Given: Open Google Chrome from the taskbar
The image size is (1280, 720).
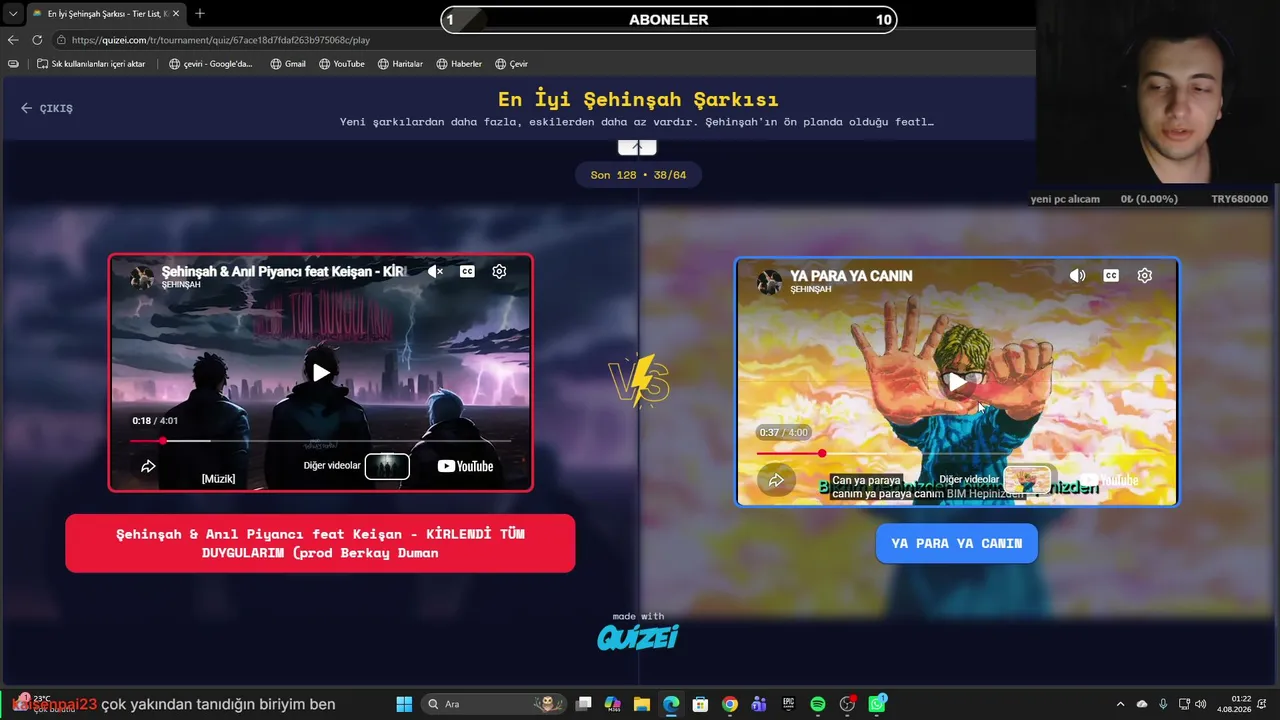Looking at the screenshot, I should [730, 704].
